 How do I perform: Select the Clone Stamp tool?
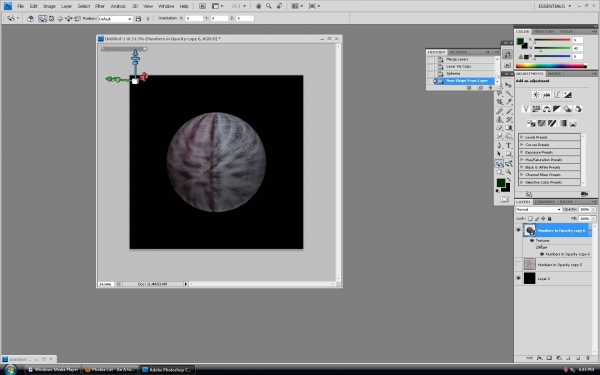coord(499,119)
